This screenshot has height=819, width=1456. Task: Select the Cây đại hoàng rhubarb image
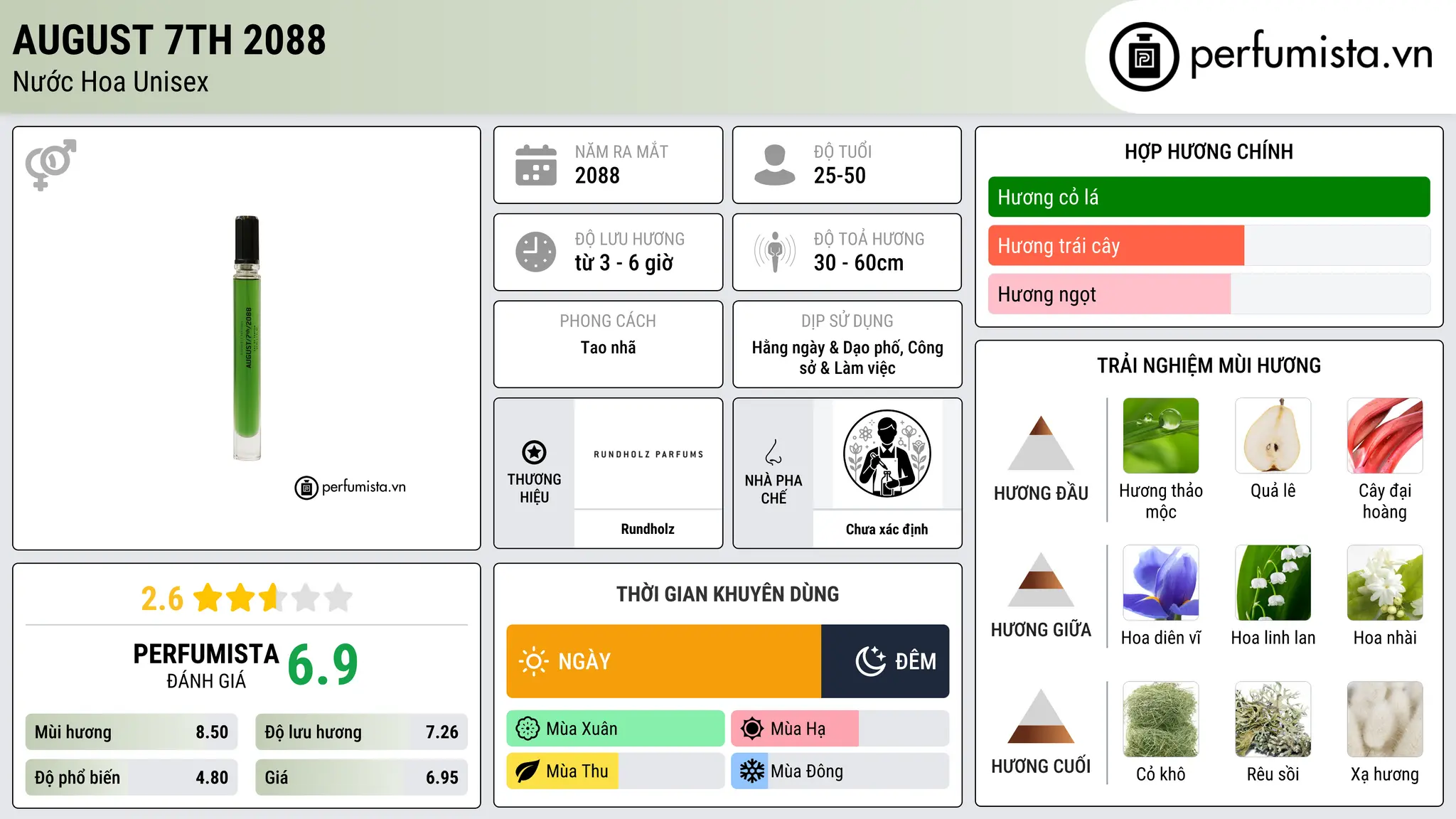(x=1385, y=436)
